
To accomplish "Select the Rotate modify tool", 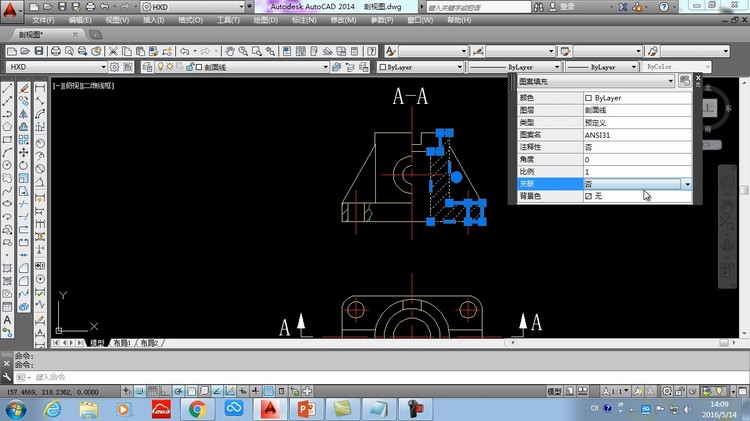I will 23,166.
